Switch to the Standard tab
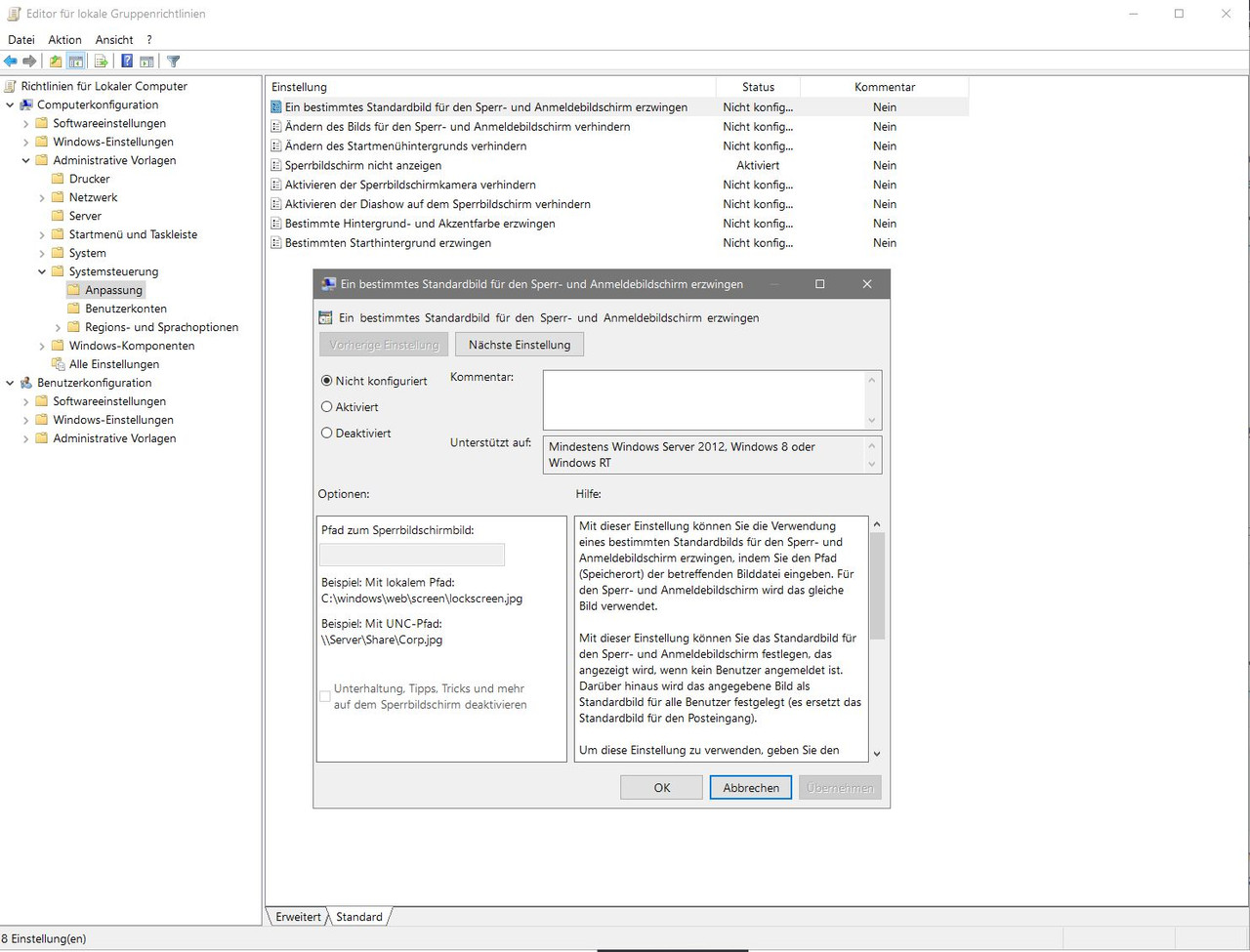This screenshot has height=952, width=1250. tap(359, 917)
